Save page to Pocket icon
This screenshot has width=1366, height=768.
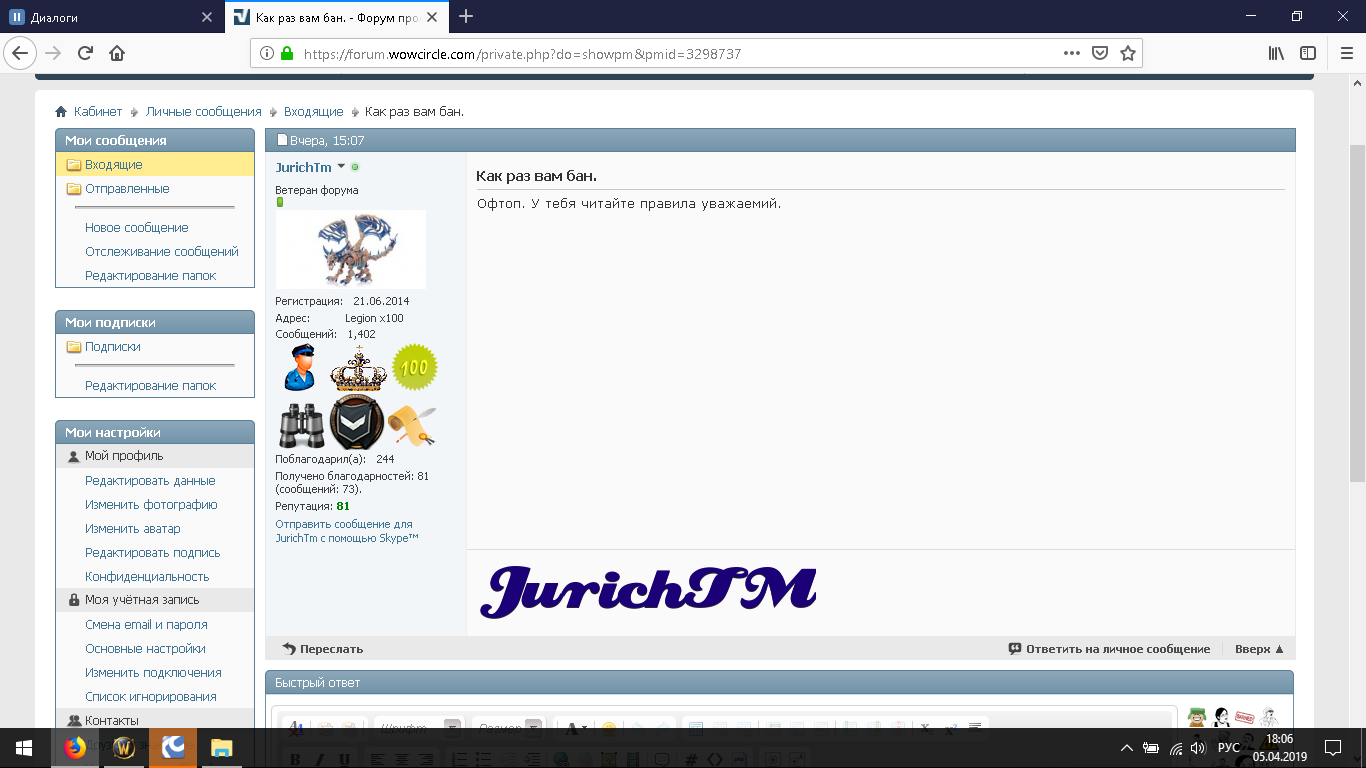(1099, 54)
